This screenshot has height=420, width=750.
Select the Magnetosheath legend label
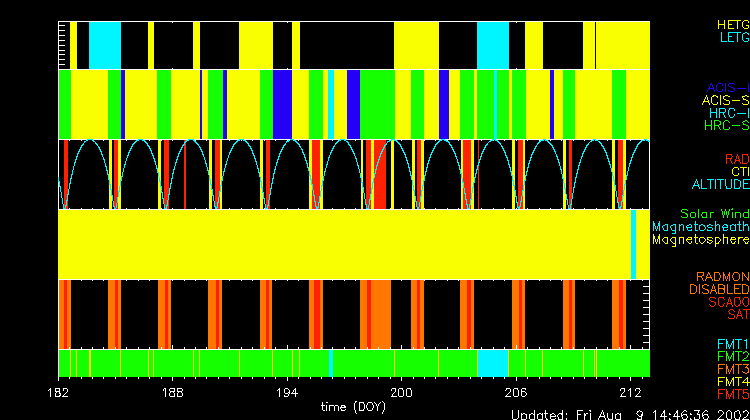(x=700, y=227)
